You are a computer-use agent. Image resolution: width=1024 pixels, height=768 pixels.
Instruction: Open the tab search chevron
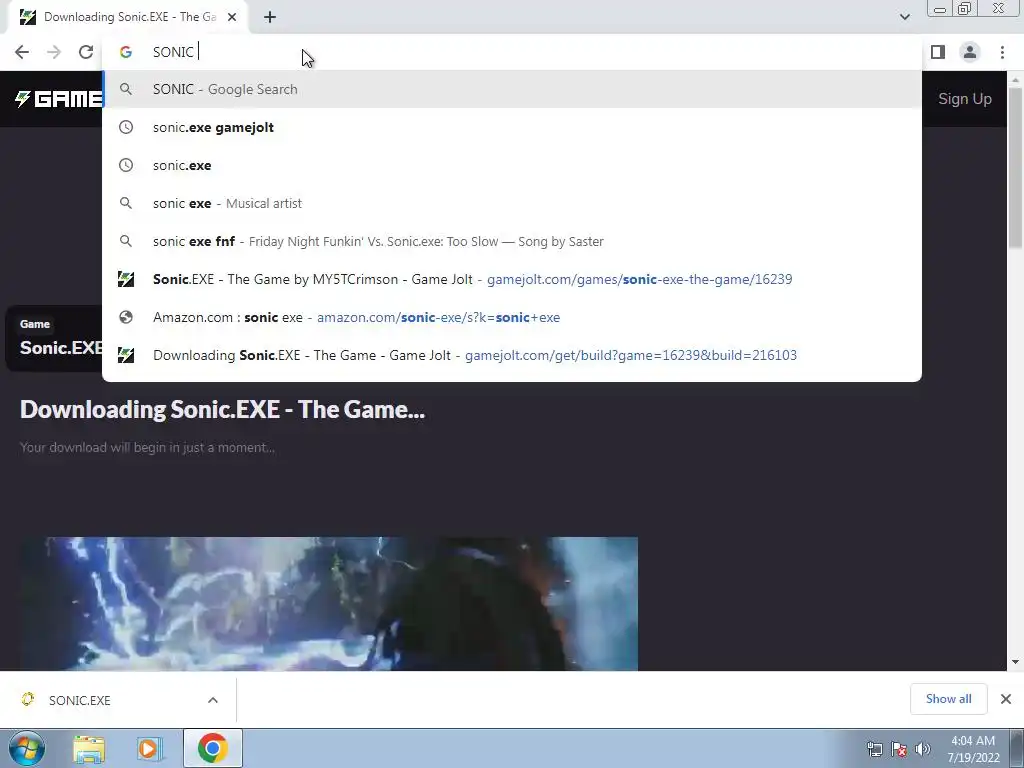click(904, 17)
